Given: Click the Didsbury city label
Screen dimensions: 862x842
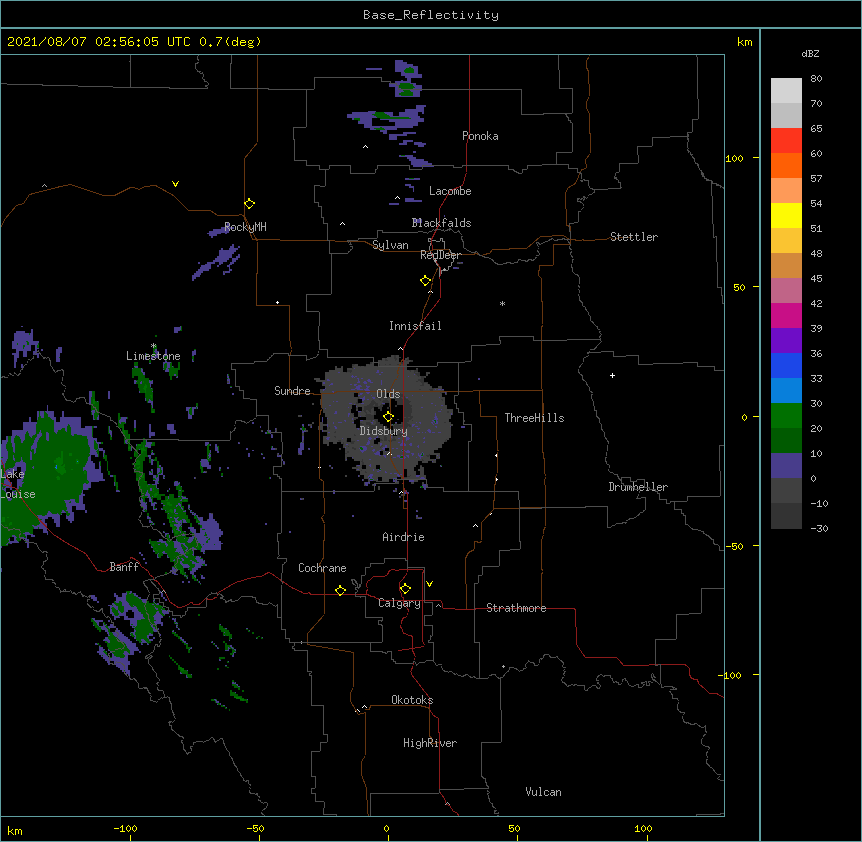Looking at the screenshot, I should (384, 431).
